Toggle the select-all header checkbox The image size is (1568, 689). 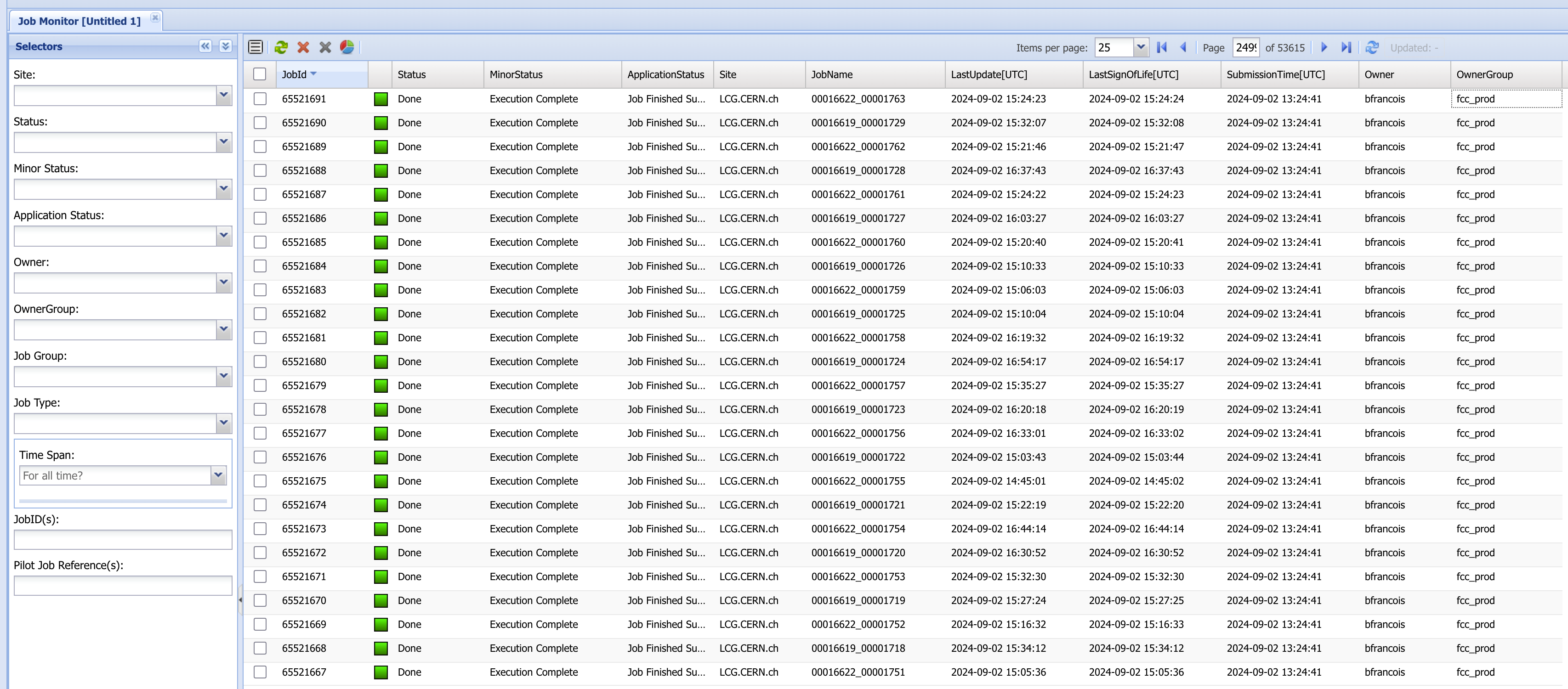[260, 73]
